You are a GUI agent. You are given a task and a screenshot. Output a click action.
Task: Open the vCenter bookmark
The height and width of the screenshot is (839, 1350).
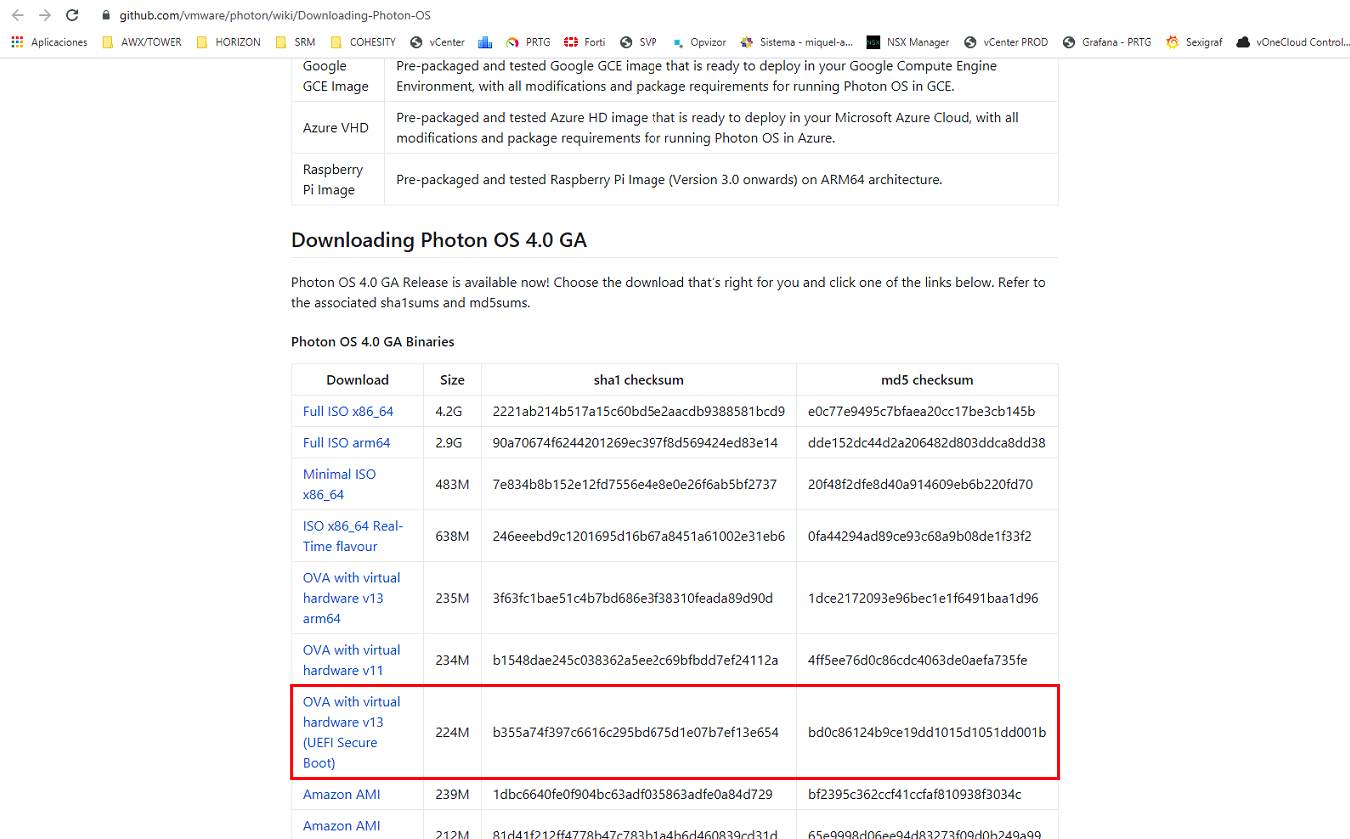click(437, 42)
